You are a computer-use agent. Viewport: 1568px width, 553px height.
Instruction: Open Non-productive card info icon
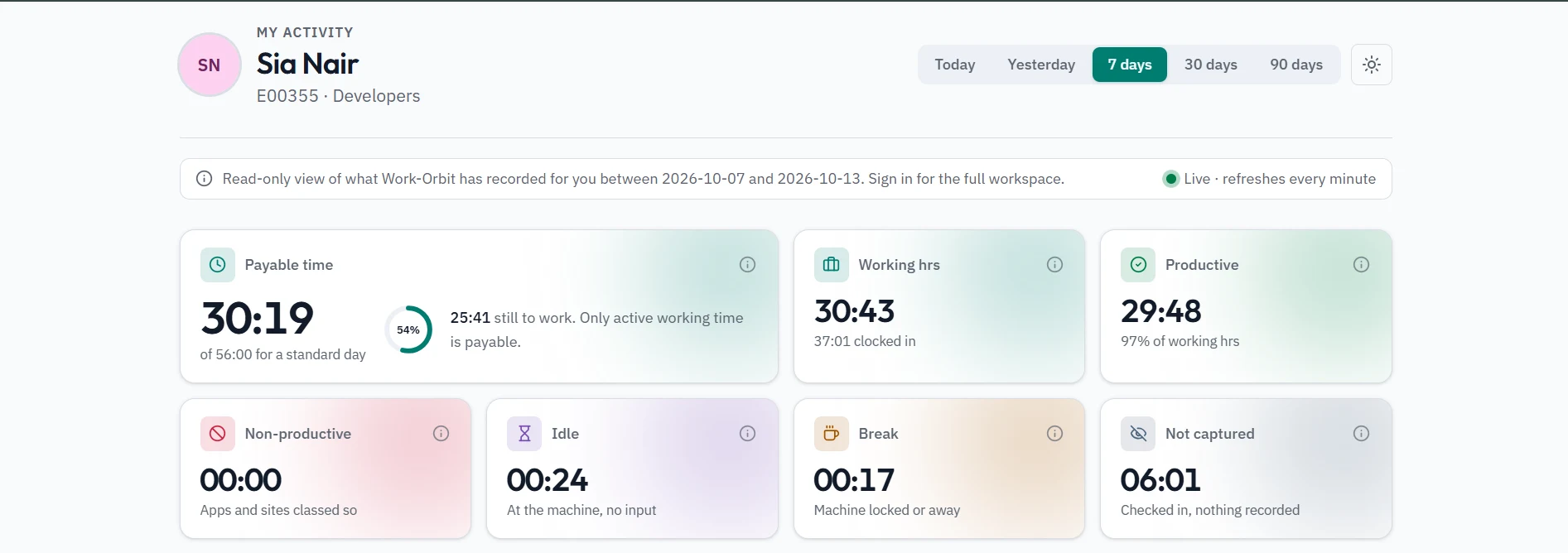[x=441, y=434]
